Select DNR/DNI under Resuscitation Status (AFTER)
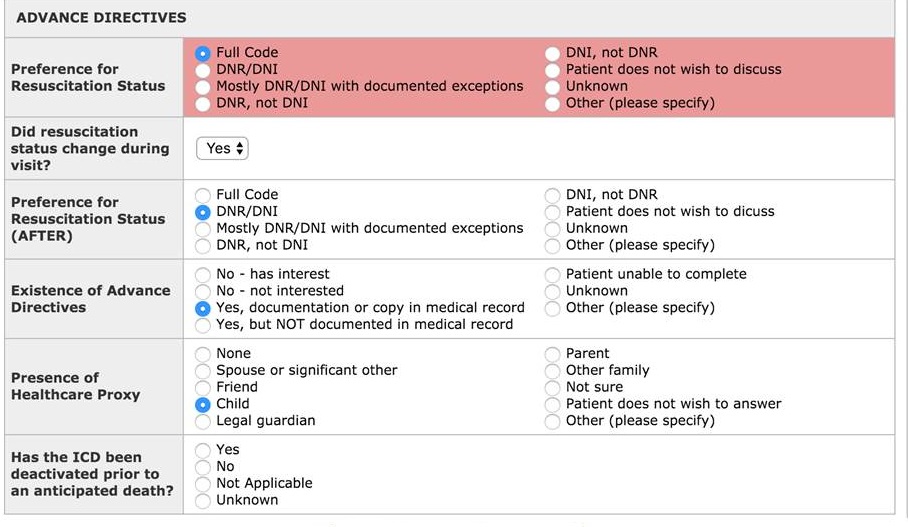The height and width of the screenshot is (527, 908). [x=203, y=212]
